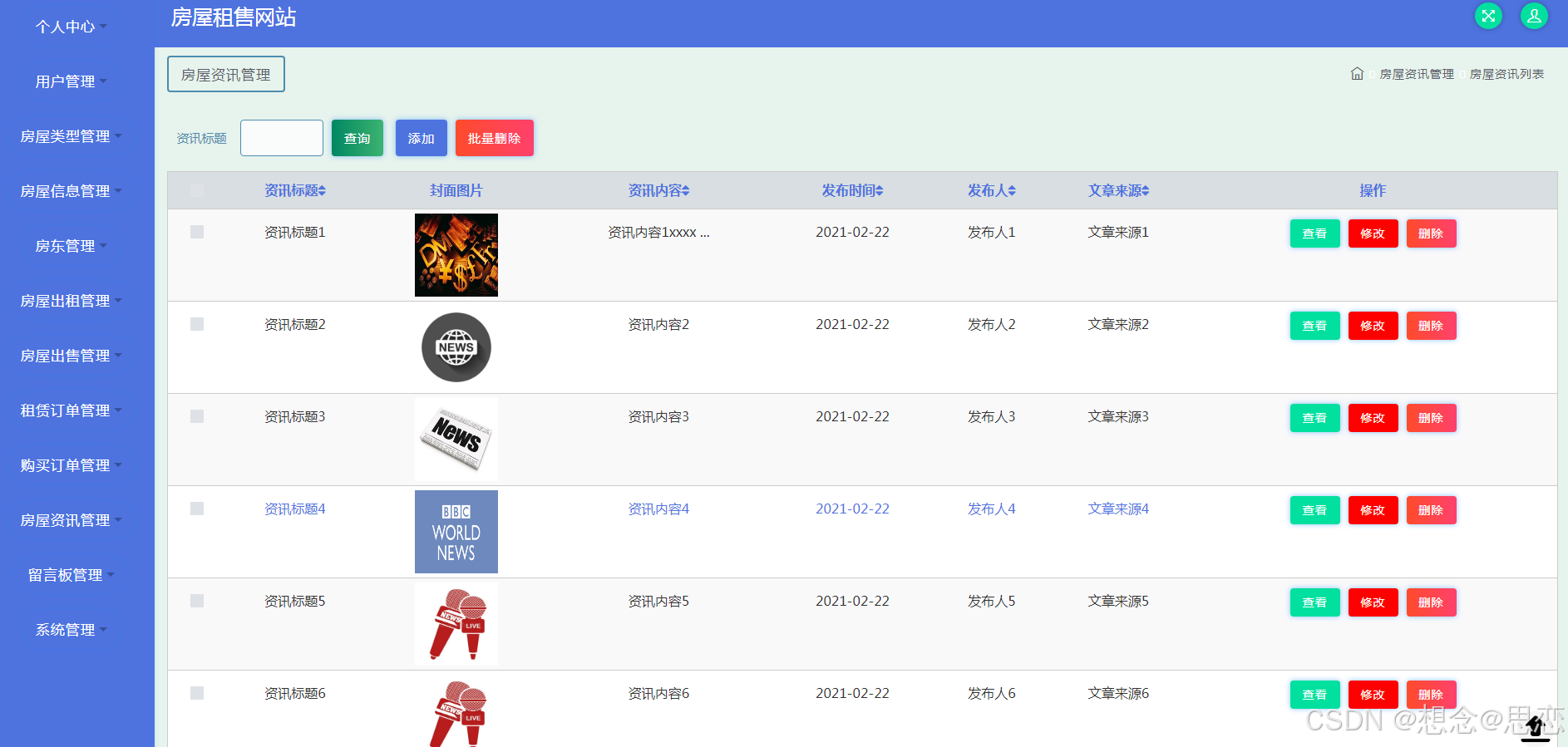
Task: Open the user profile icon in header
Action: coord(1534,16)
